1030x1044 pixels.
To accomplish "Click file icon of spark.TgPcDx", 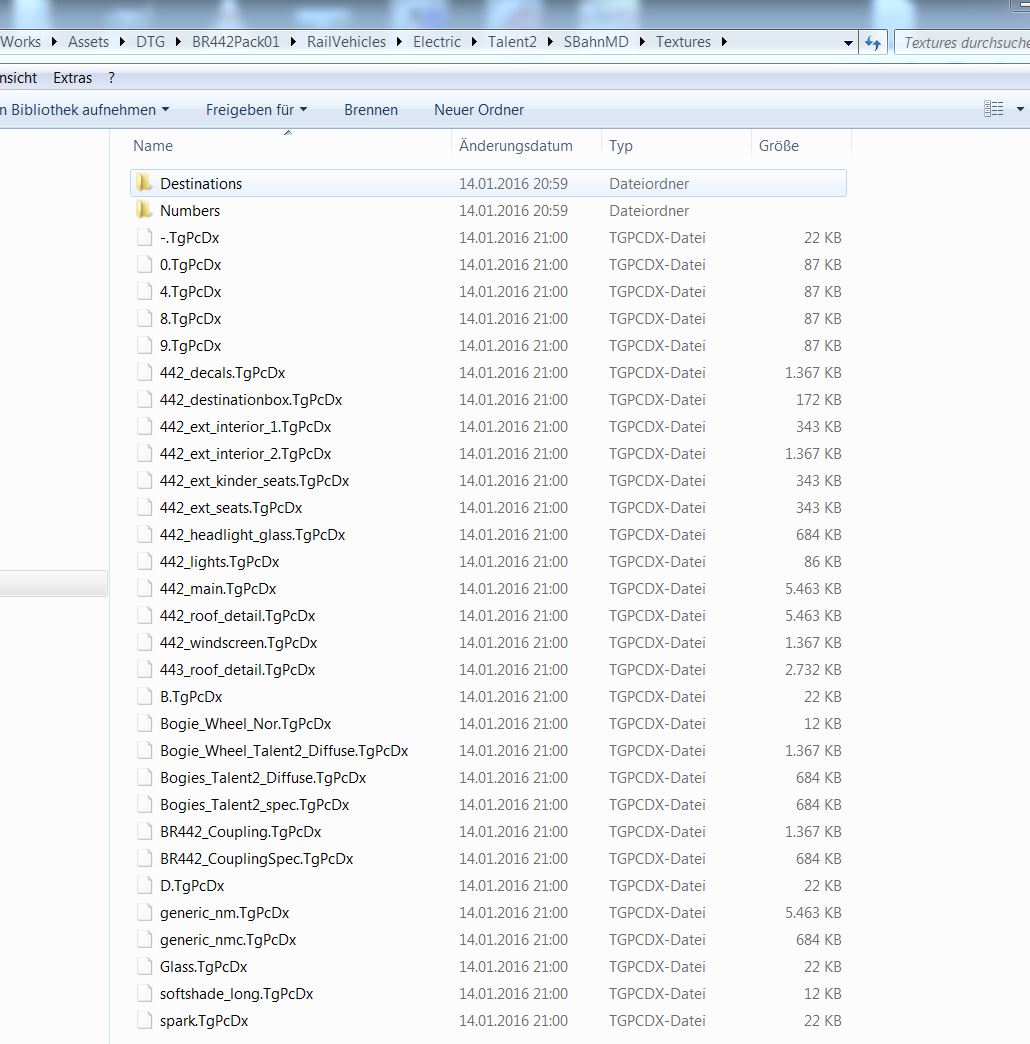I will pos(144,1020).
